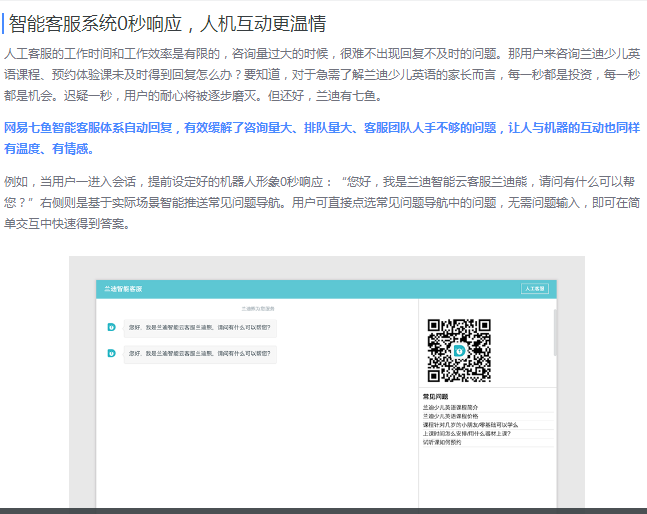Click the logo in the QR code center
This screenshot has height=514, width=647.
click(x=459, y=351)
